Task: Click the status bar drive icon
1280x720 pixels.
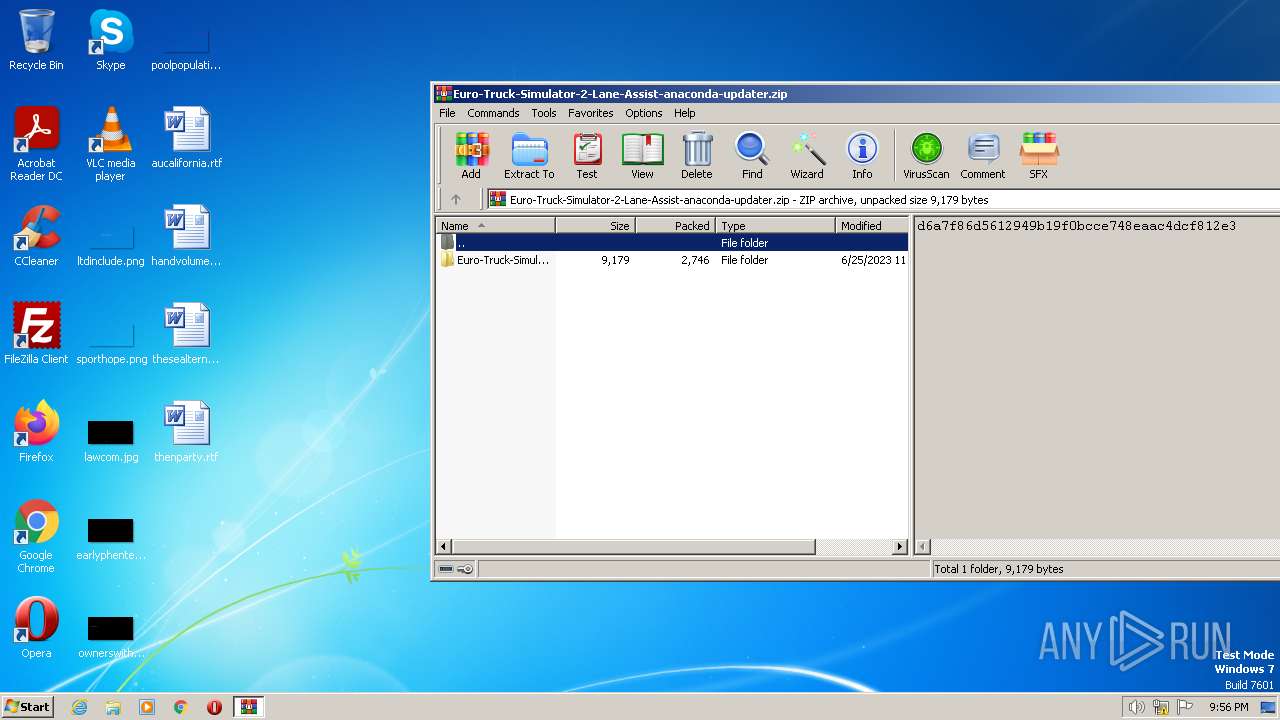Action: 446,569
